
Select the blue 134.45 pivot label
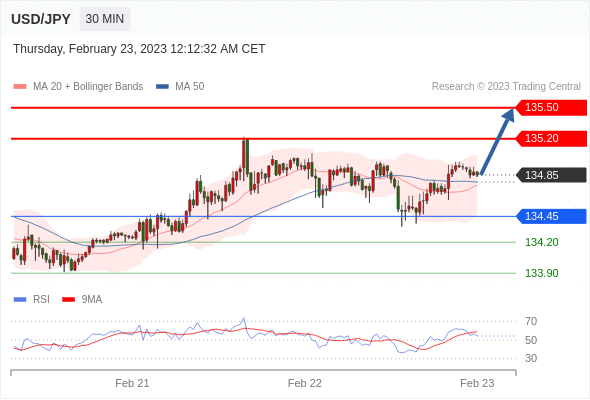551,216
